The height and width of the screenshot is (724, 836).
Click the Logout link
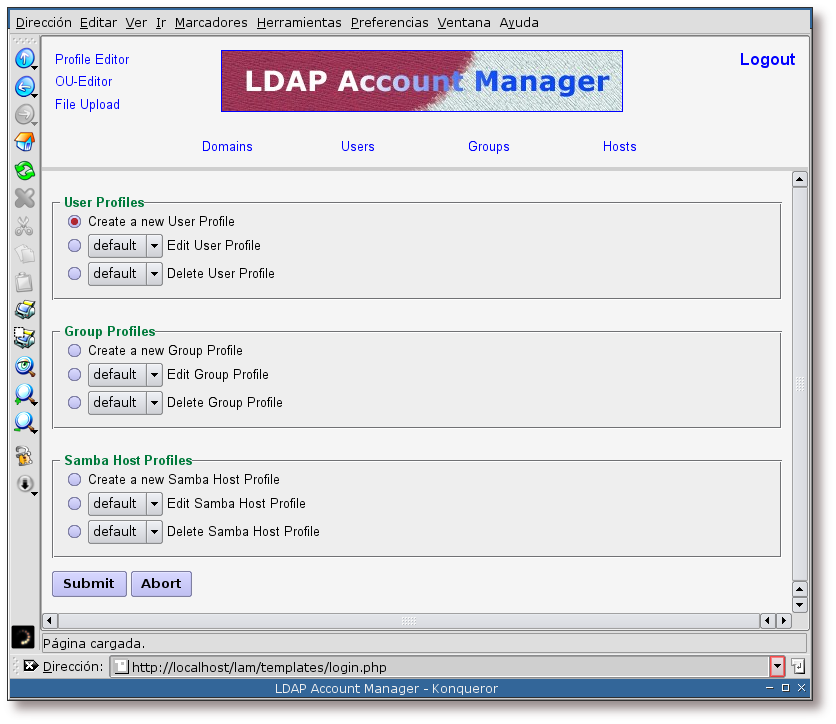tap(767, 60)
